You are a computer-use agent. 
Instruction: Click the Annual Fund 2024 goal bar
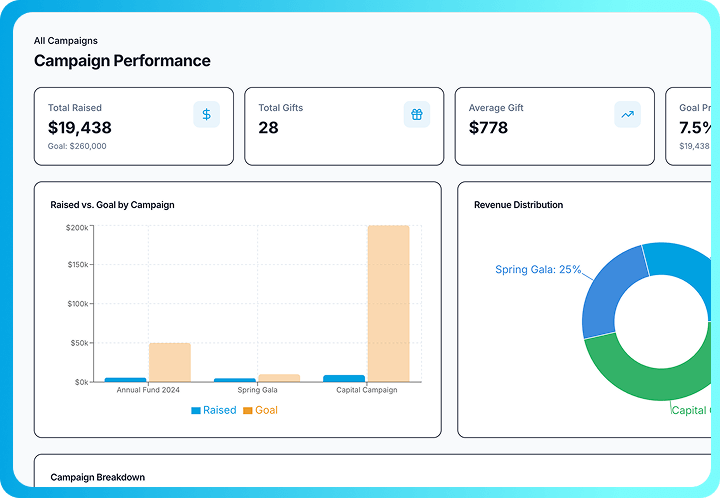click(x=170, y=362)
